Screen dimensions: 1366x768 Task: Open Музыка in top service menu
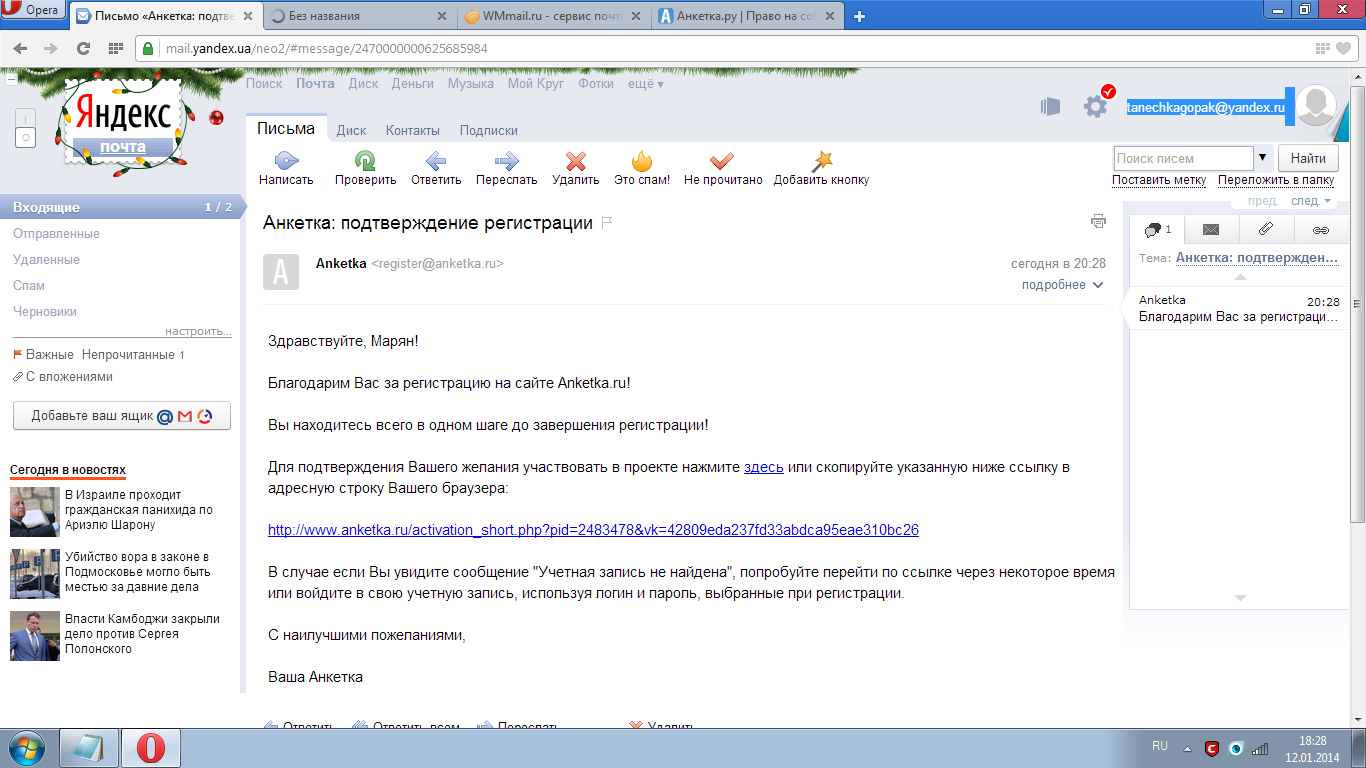coord(471,84)
